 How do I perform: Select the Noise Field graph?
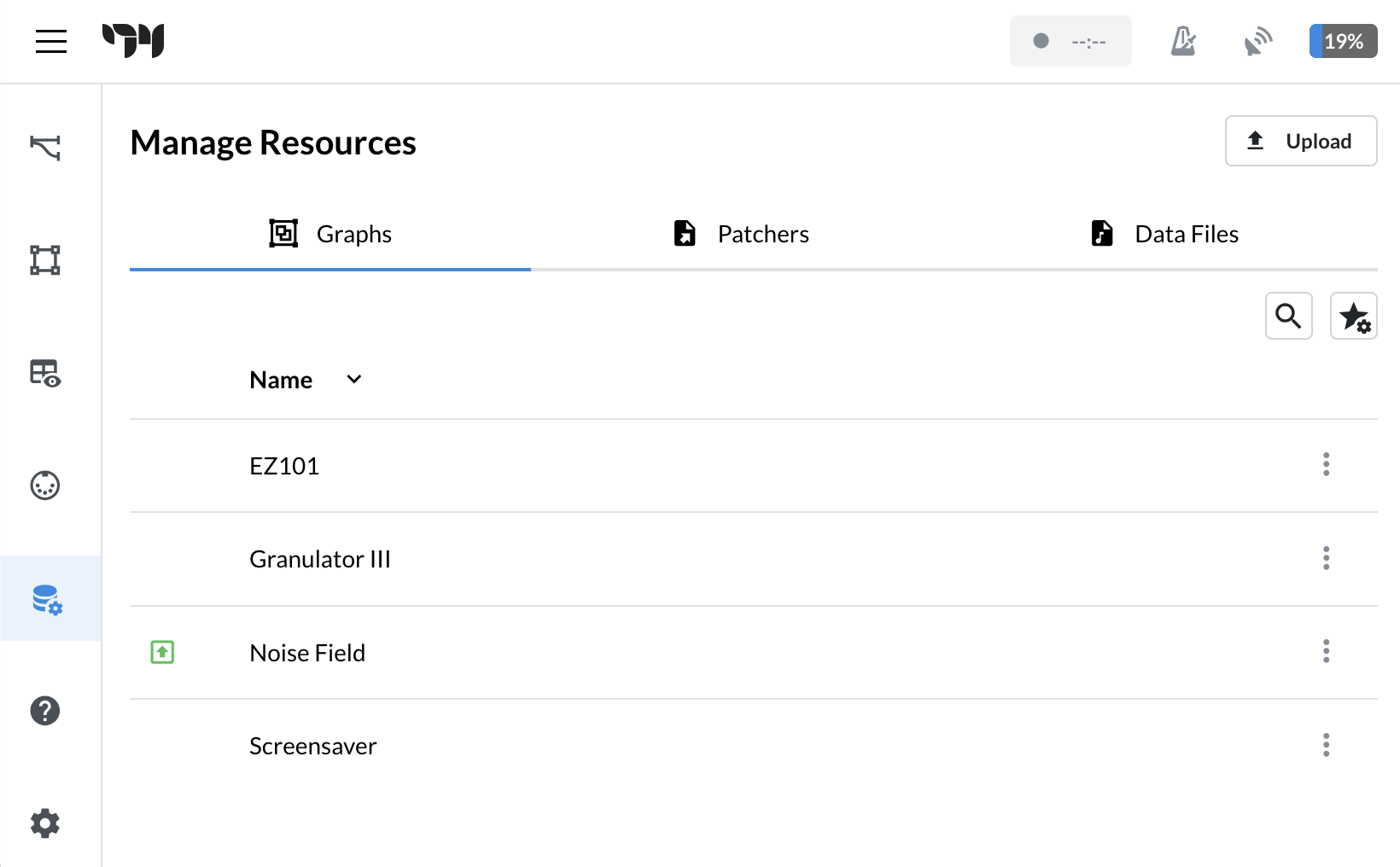(x=754, y=653)
